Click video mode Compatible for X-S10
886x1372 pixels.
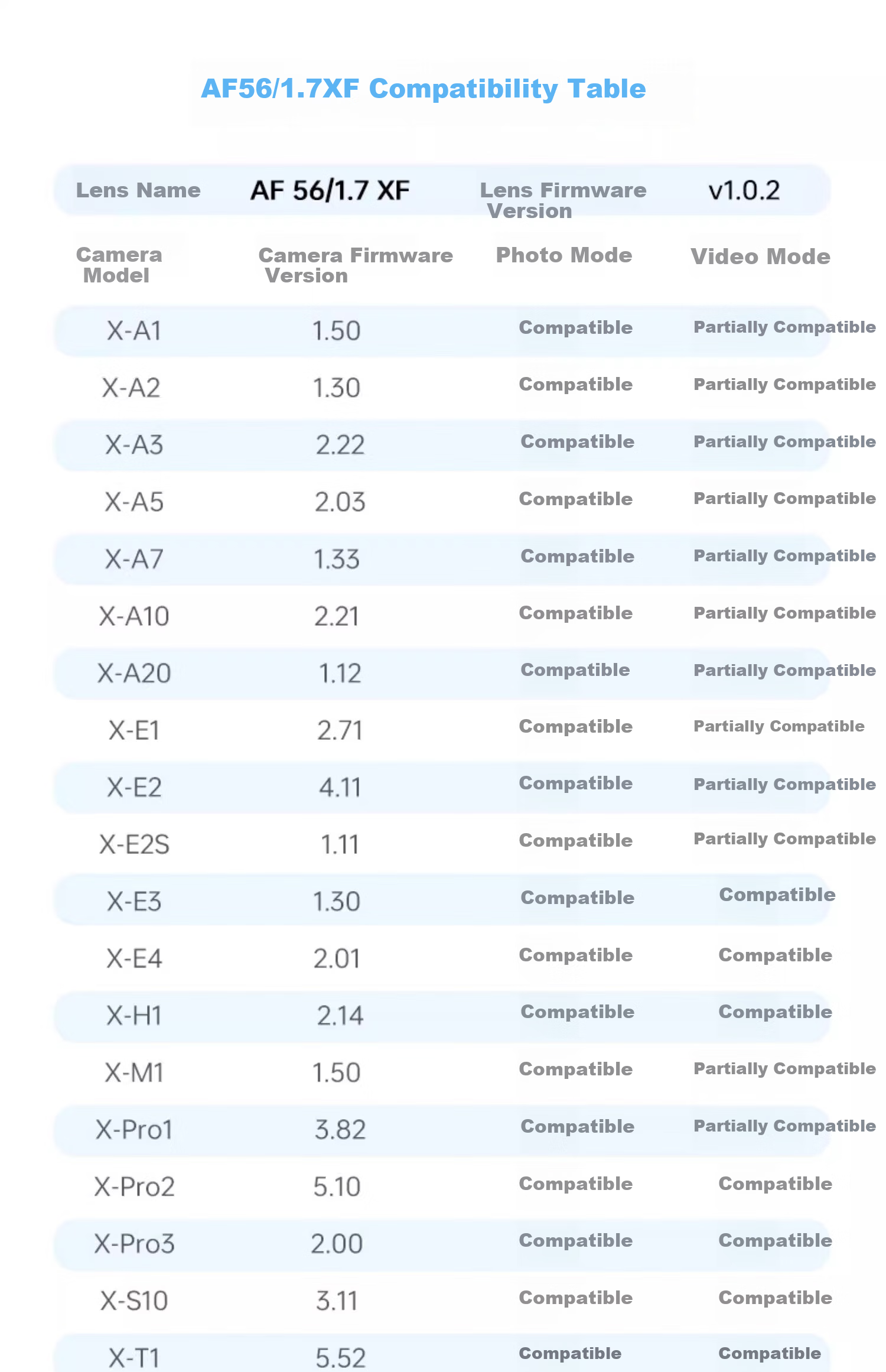coord(776,1298)
